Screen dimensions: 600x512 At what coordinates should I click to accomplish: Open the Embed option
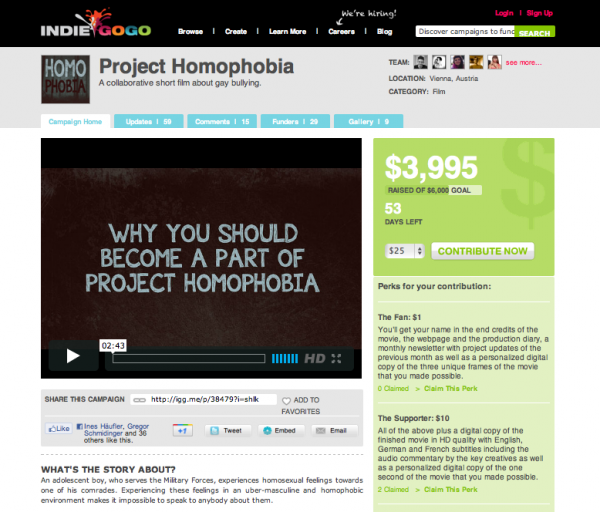(x=281, y=430)
